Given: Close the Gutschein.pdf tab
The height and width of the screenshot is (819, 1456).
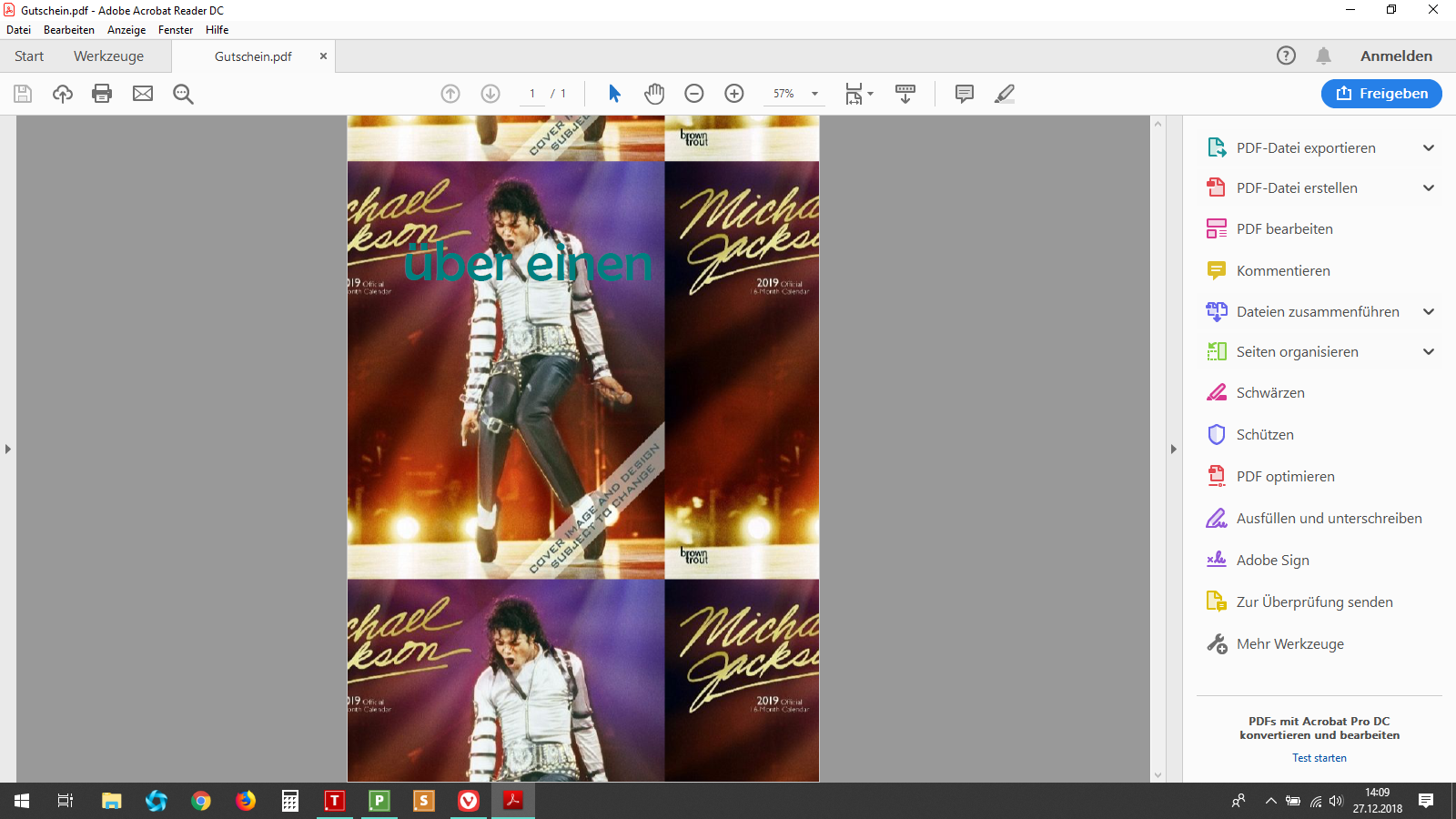Looking at the screenshot, I should point(323,56).
